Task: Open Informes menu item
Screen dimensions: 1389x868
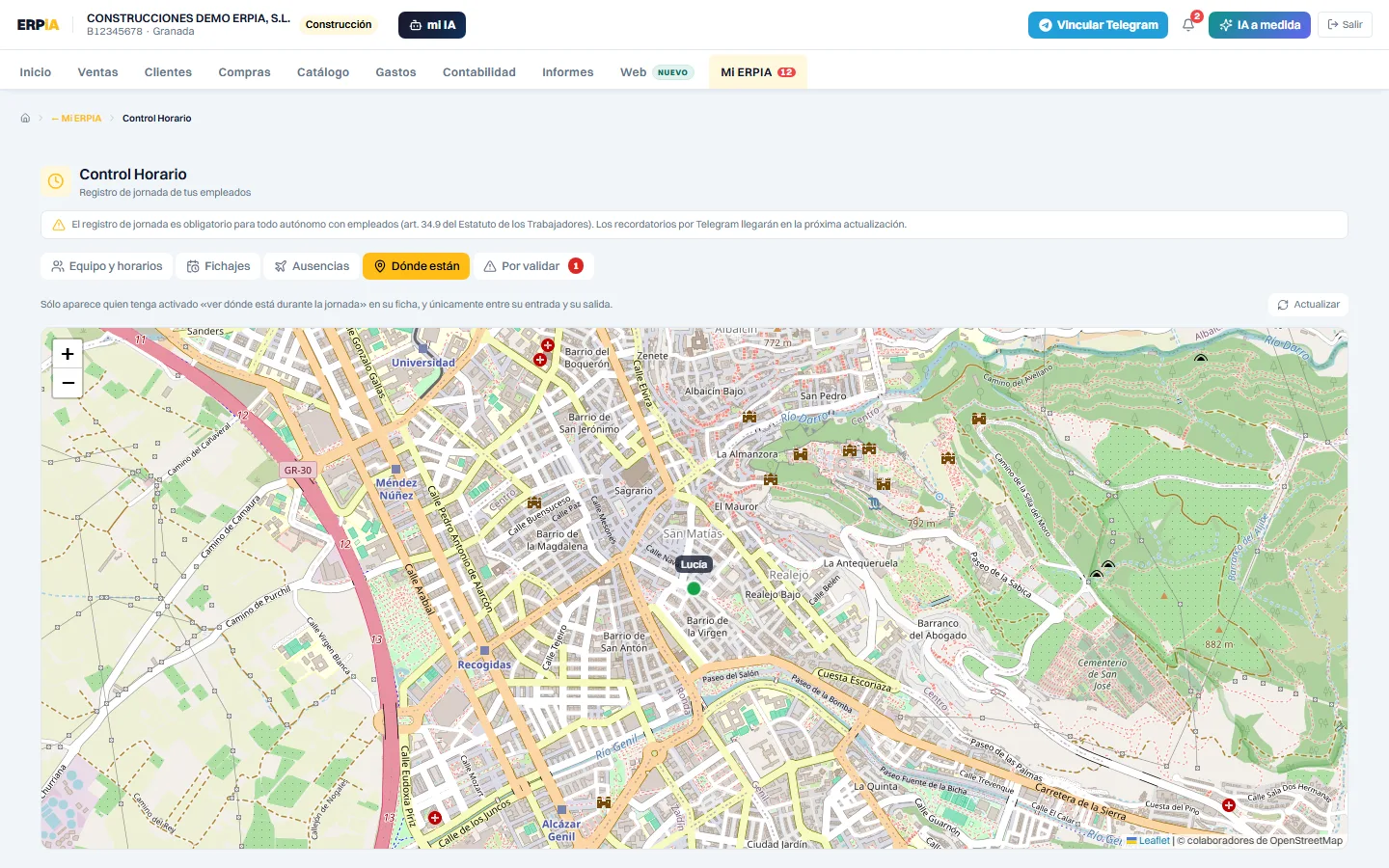Action: click(567, 72)
